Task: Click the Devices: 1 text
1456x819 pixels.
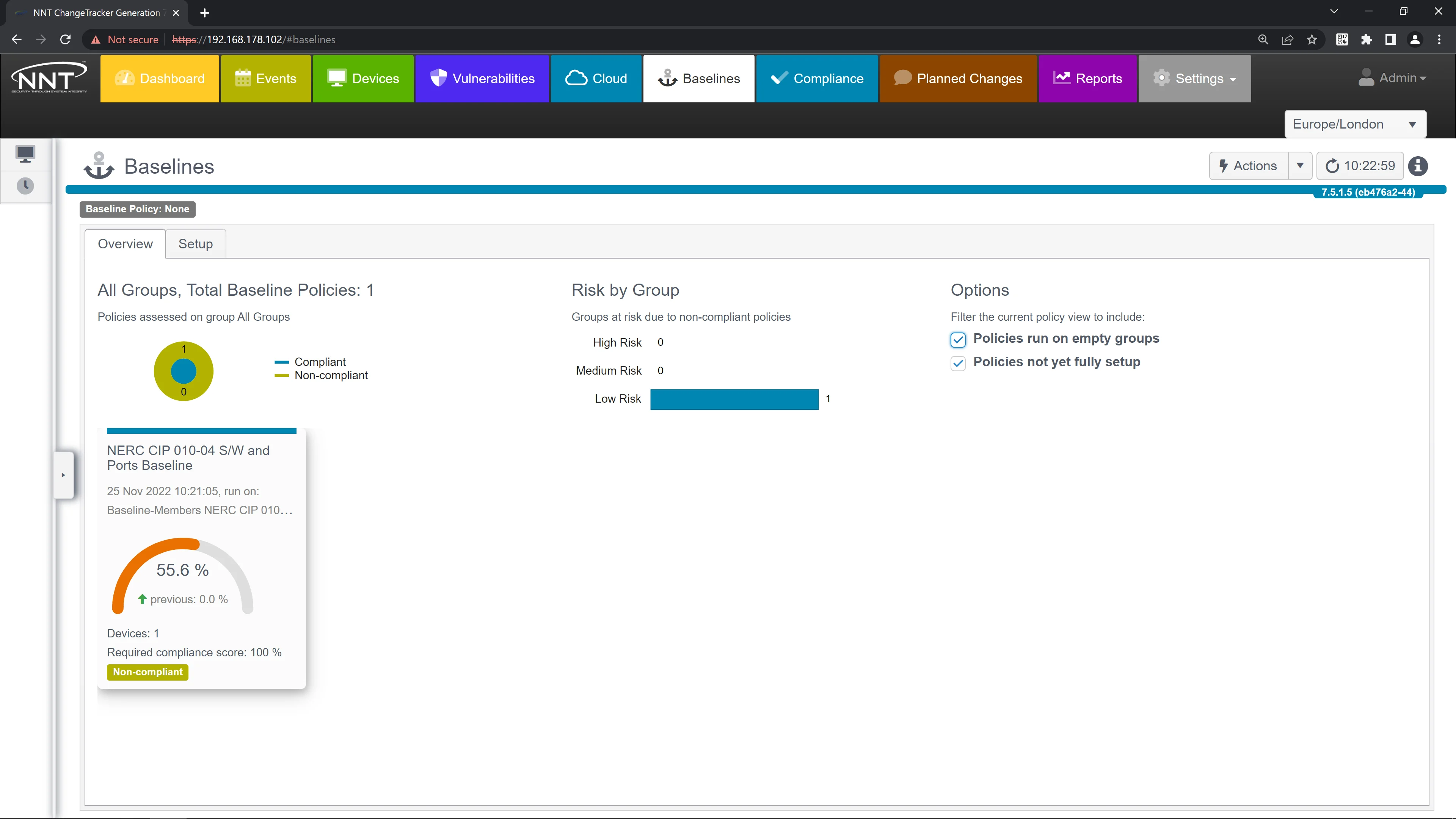Action: [133, 634]
